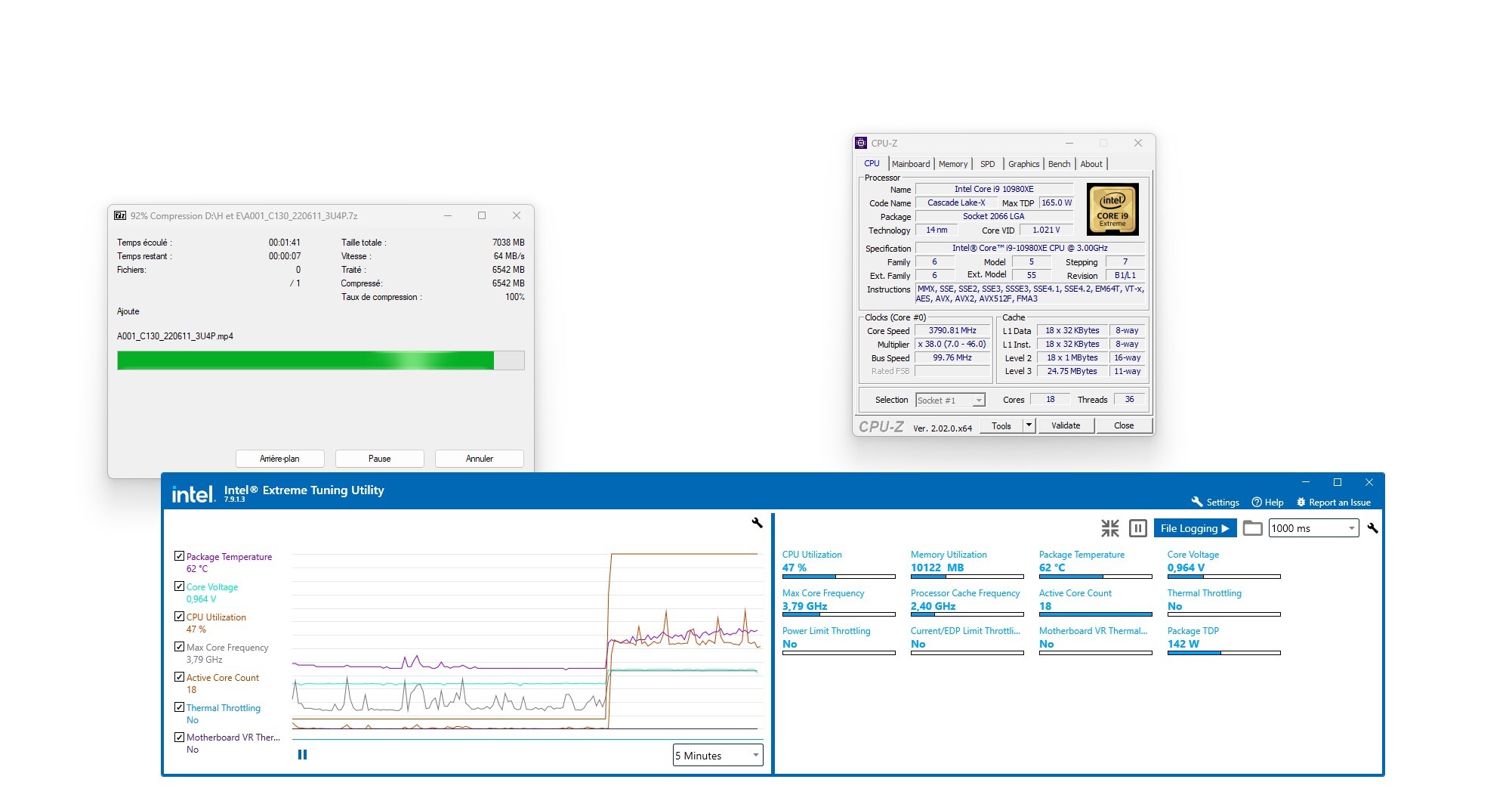Click Report an Issue gear icon
The width and height of the screenshot is (1512, 801).
click(x=1301, y=503)
